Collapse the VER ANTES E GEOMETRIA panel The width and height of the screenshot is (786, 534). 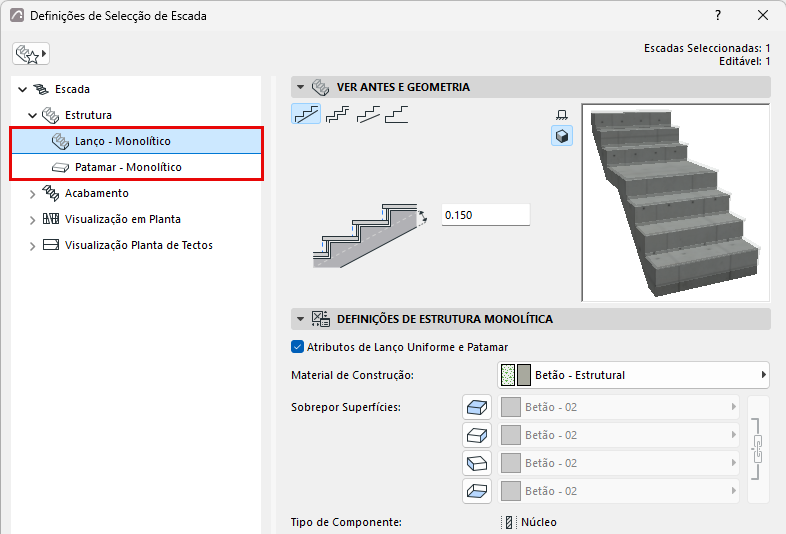pyautogui.click(x=300, y=87)
